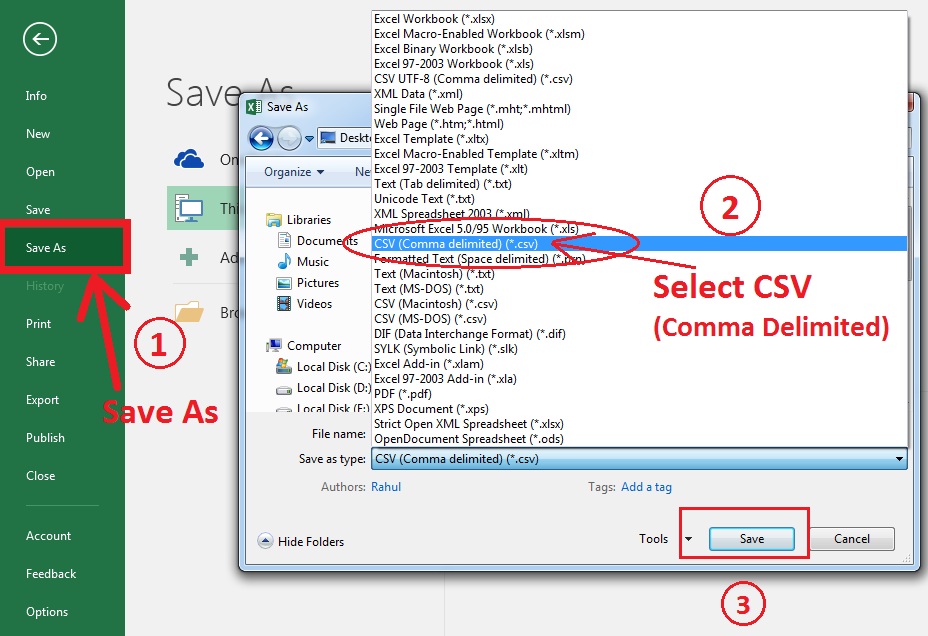
Task: Choose OpenDocument Spreadsheet (*.ods) type
Action: (x=639, y=439)
